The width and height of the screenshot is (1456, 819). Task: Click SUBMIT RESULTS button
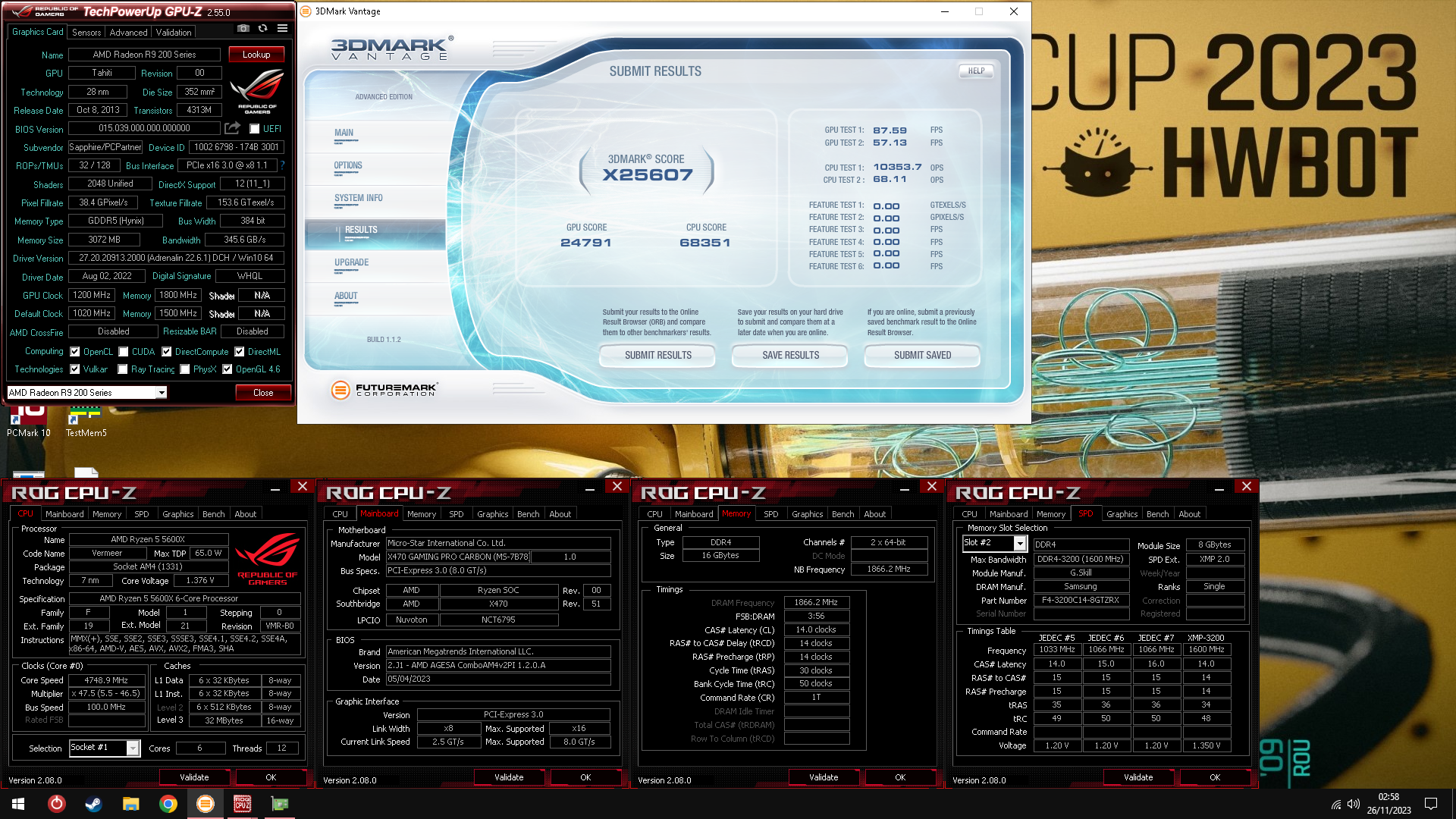(x=657, y=356)
